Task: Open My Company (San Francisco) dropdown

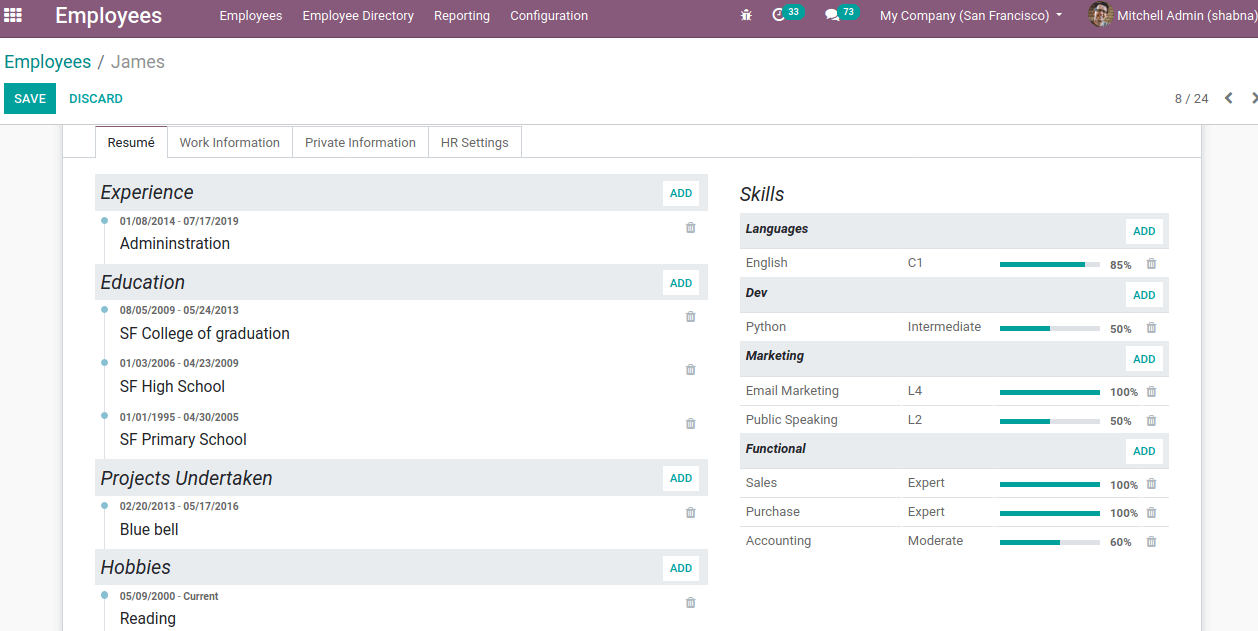Action: tap(970, 16)
